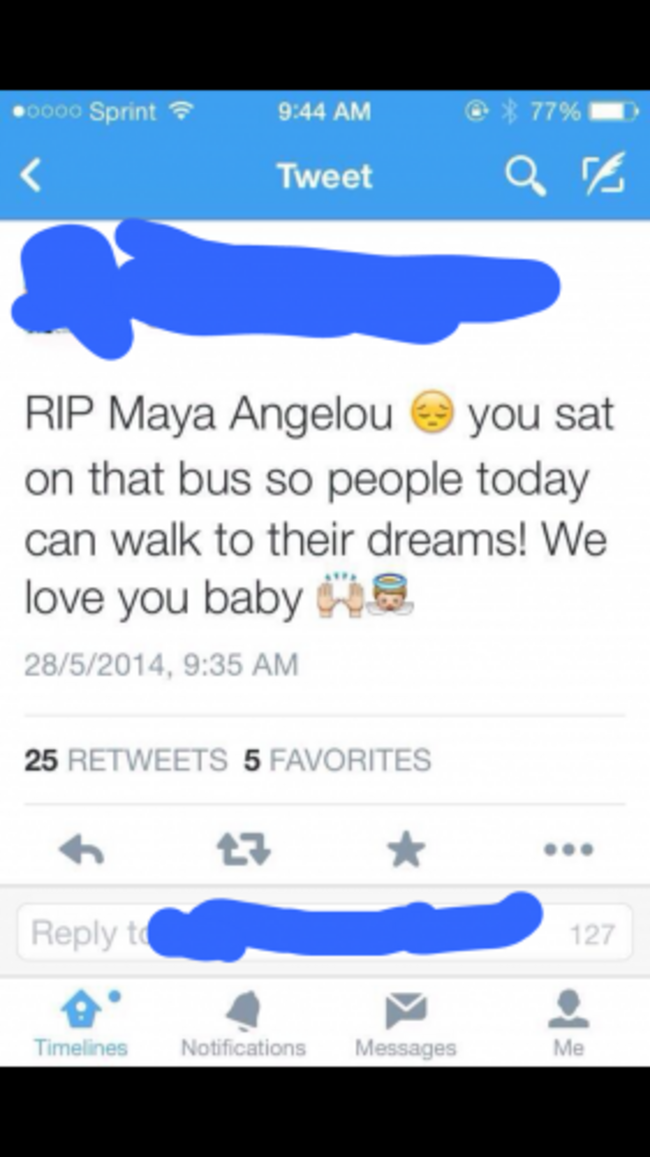Tap the Tweet title in header
The height and width of the screenshot is (1157, 650).
[x=325, y=176]
